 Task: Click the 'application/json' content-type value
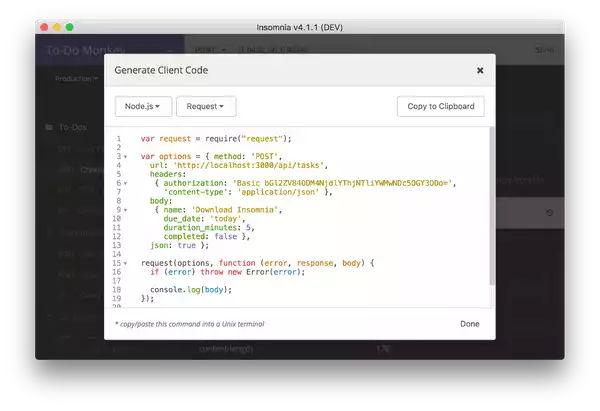pos(278,192)
